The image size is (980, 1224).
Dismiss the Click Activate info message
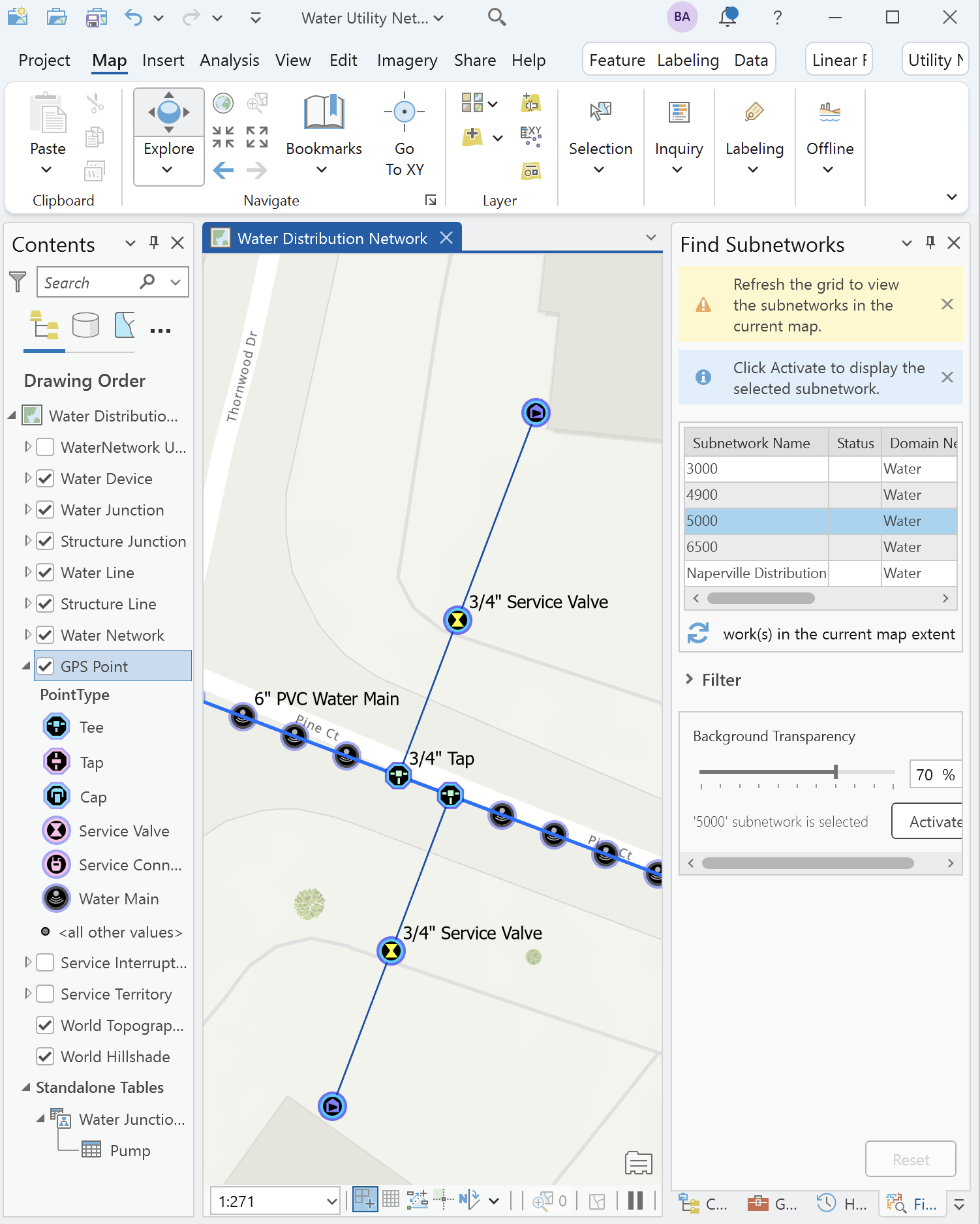click(x=947, y=377)
